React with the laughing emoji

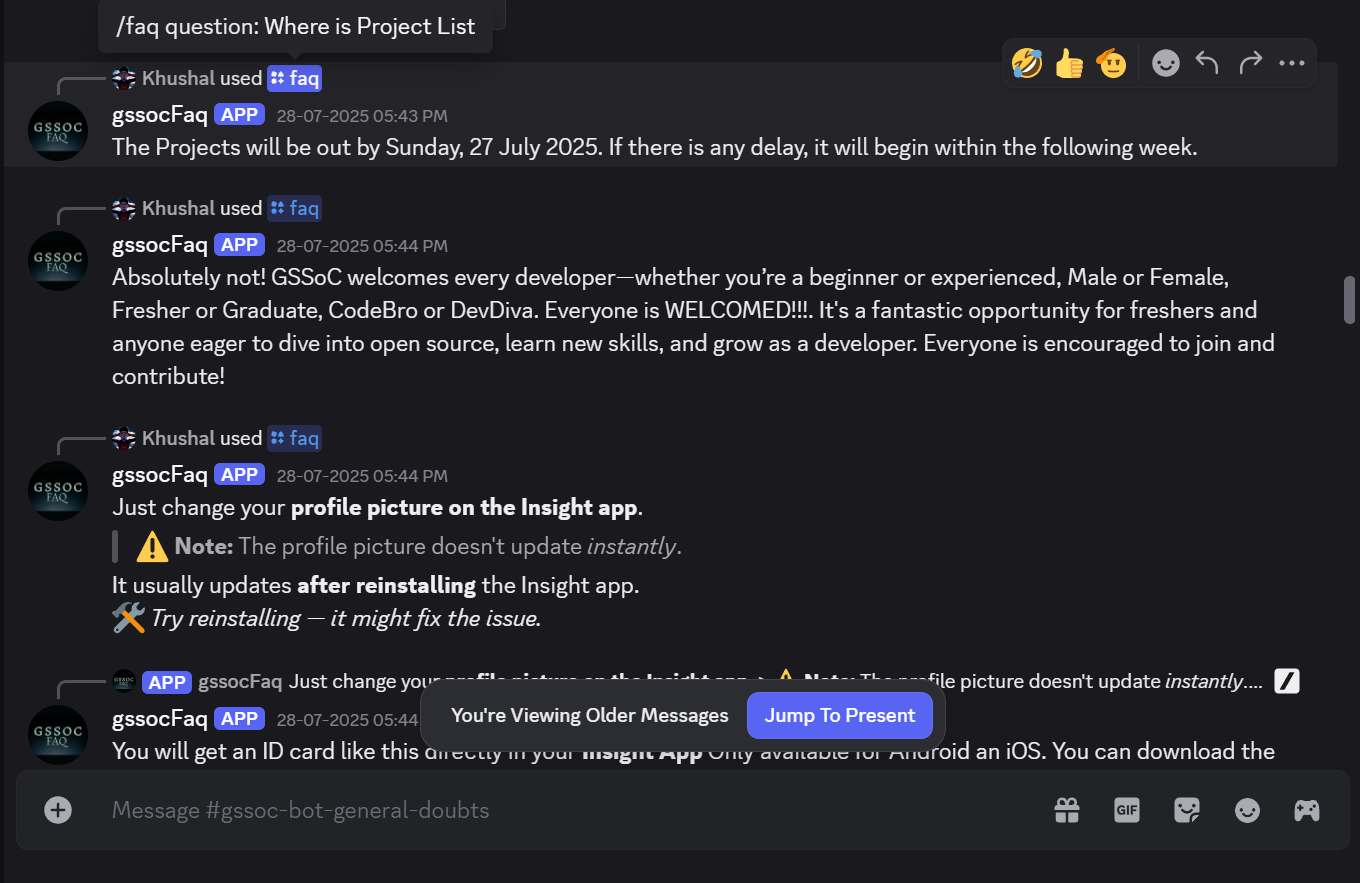coord(1027,64)
